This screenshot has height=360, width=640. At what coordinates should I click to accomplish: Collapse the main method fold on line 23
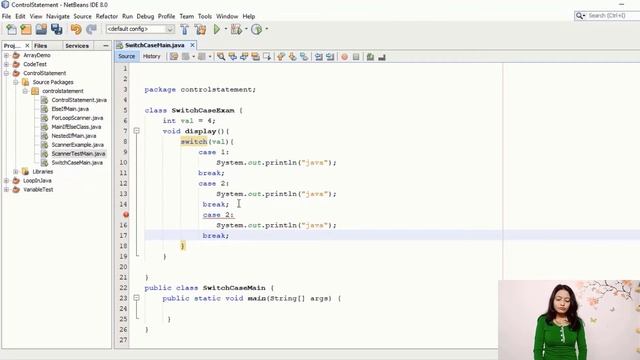coord(137,298)
